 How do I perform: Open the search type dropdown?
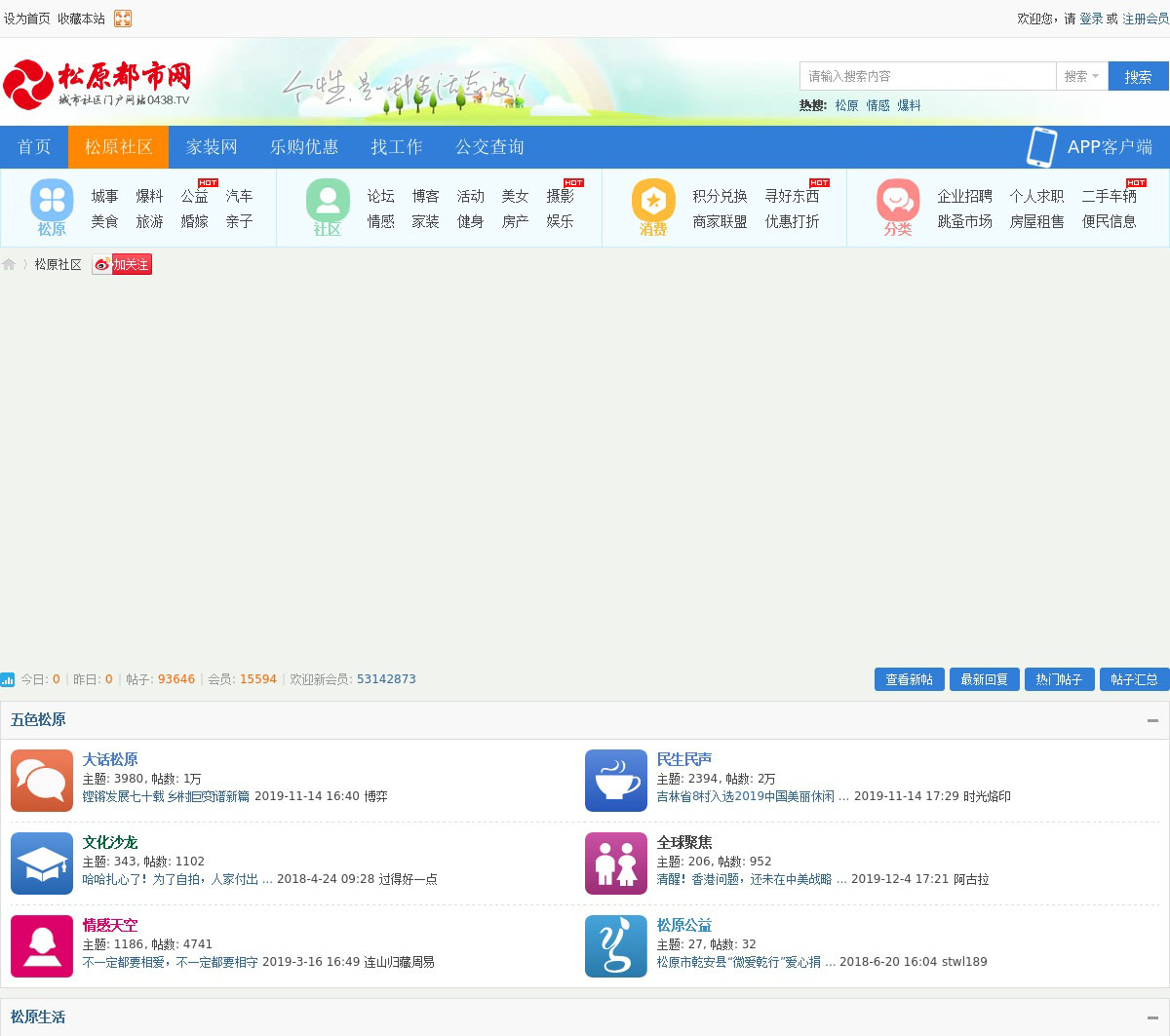pos(1081,76)
